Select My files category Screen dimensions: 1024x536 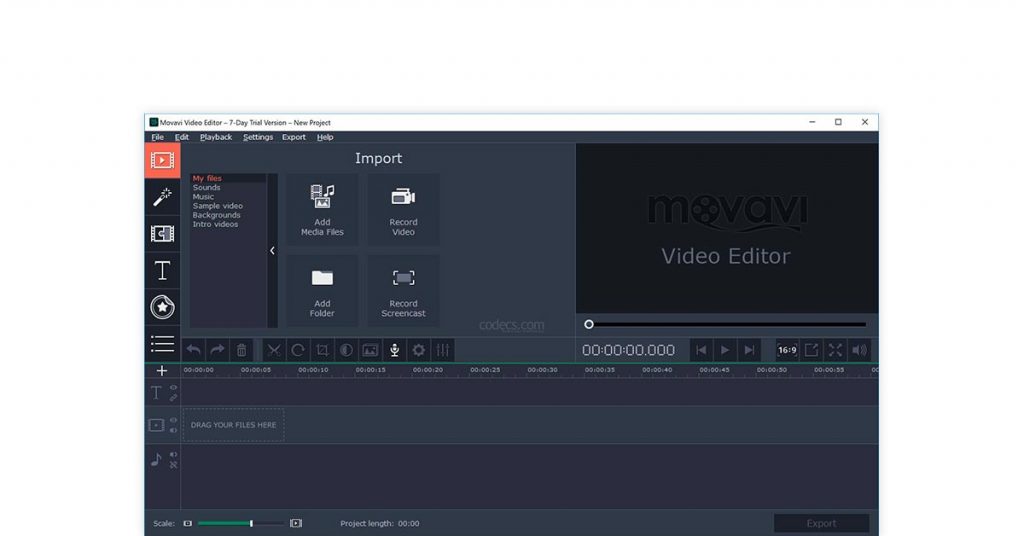207,178
